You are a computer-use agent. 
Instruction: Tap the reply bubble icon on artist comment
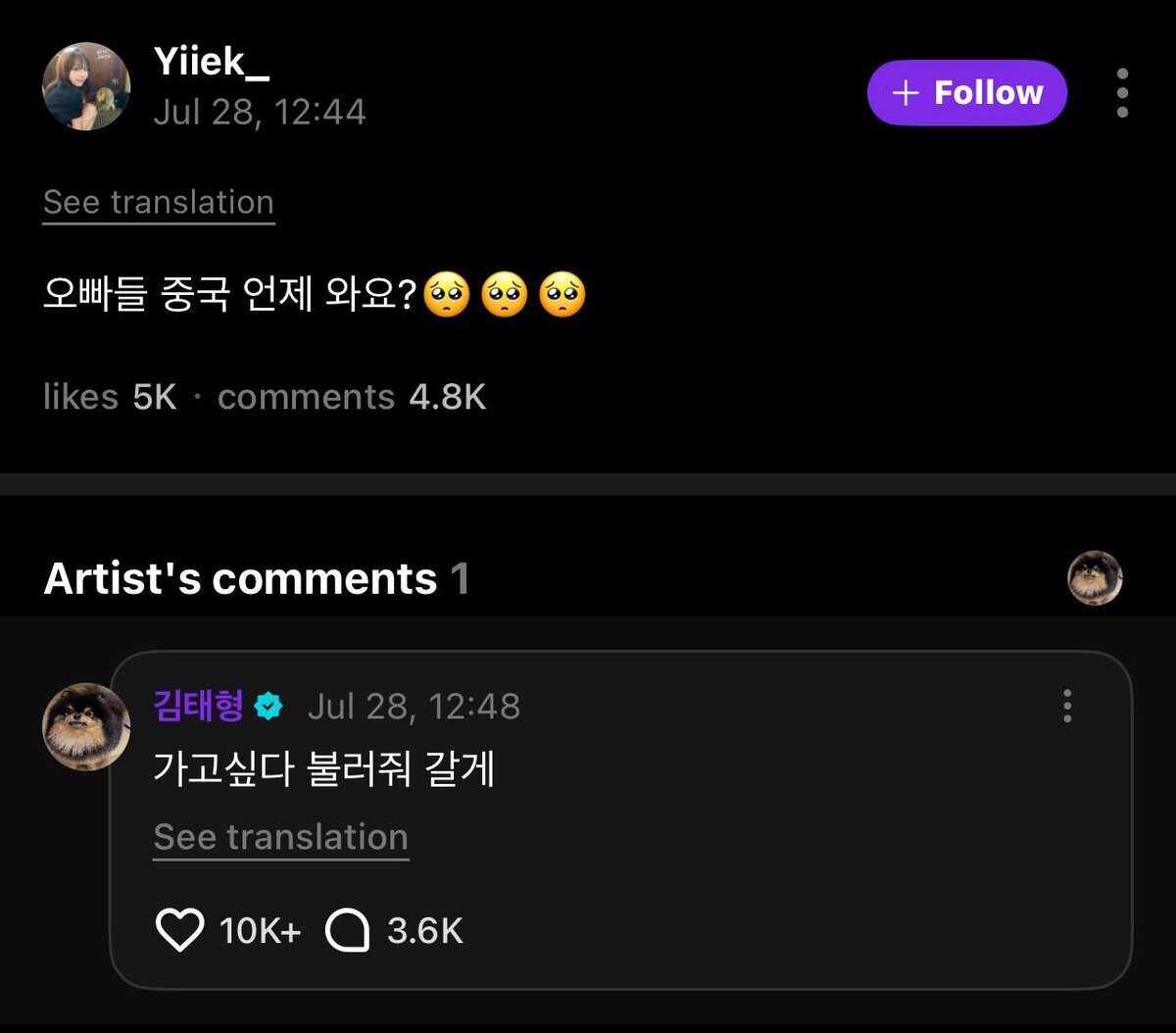point(347,930)
